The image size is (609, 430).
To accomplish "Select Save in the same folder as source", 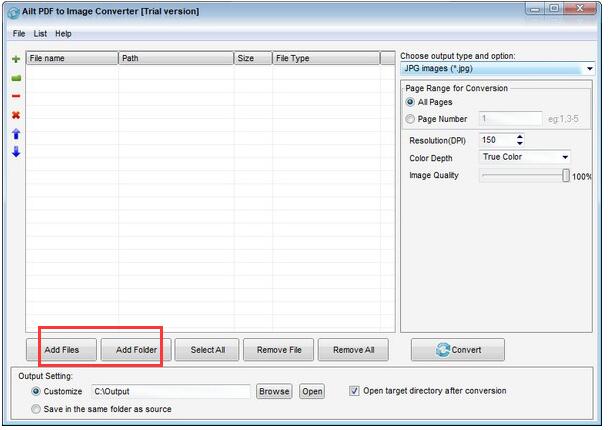I will (36, 409).
